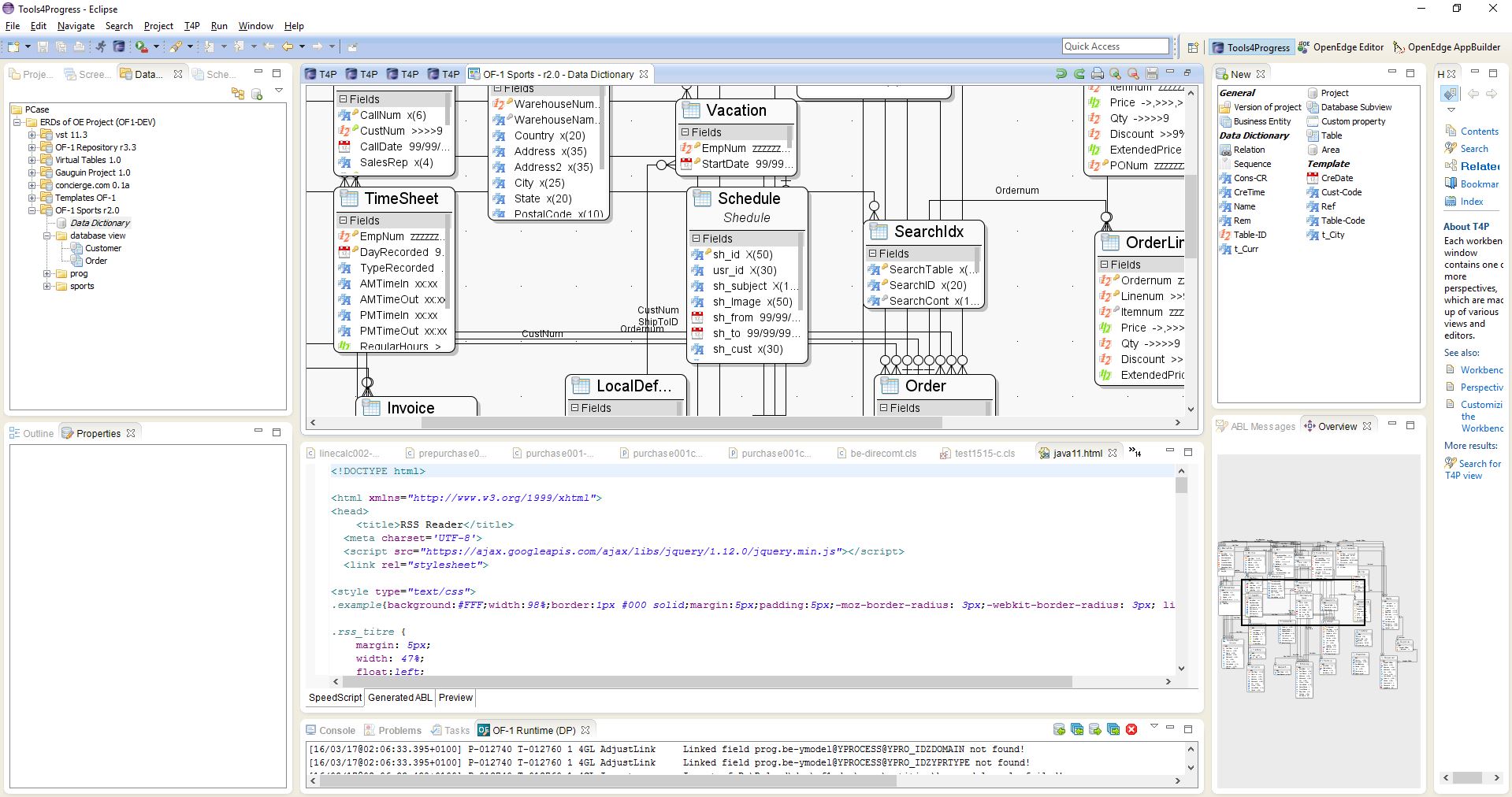Click the Overview viewport rectangle thumbnail
1512x797 pixels.
point(1302,602)
